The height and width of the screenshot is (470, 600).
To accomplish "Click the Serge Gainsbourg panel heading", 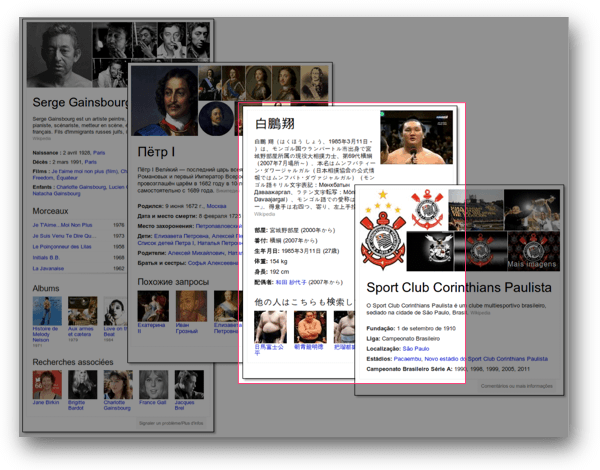I will (x=80, y=103).
